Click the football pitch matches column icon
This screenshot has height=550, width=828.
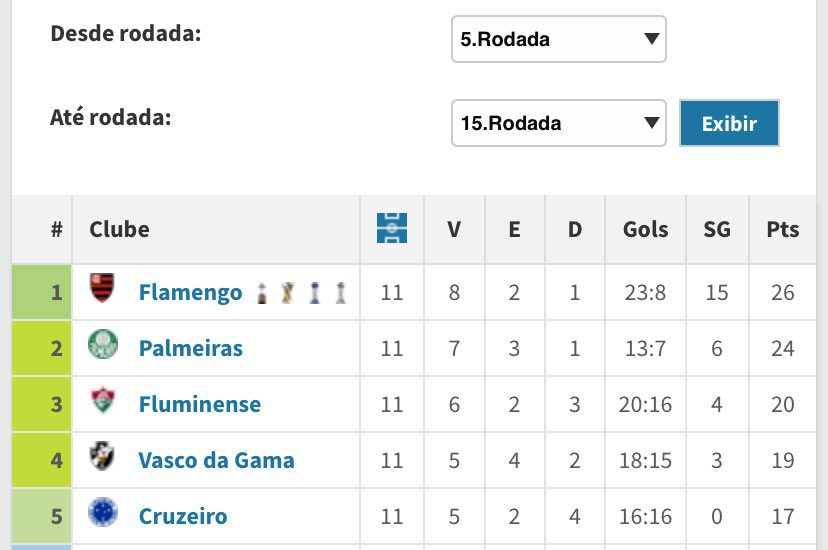coord(392,228)
